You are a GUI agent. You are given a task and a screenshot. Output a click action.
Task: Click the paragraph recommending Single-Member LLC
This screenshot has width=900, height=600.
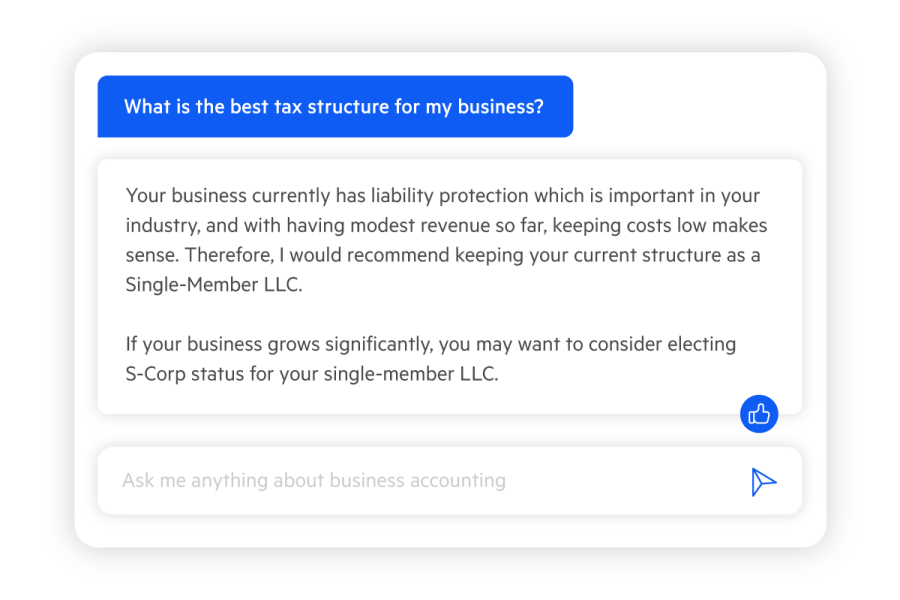click(447, 240)
